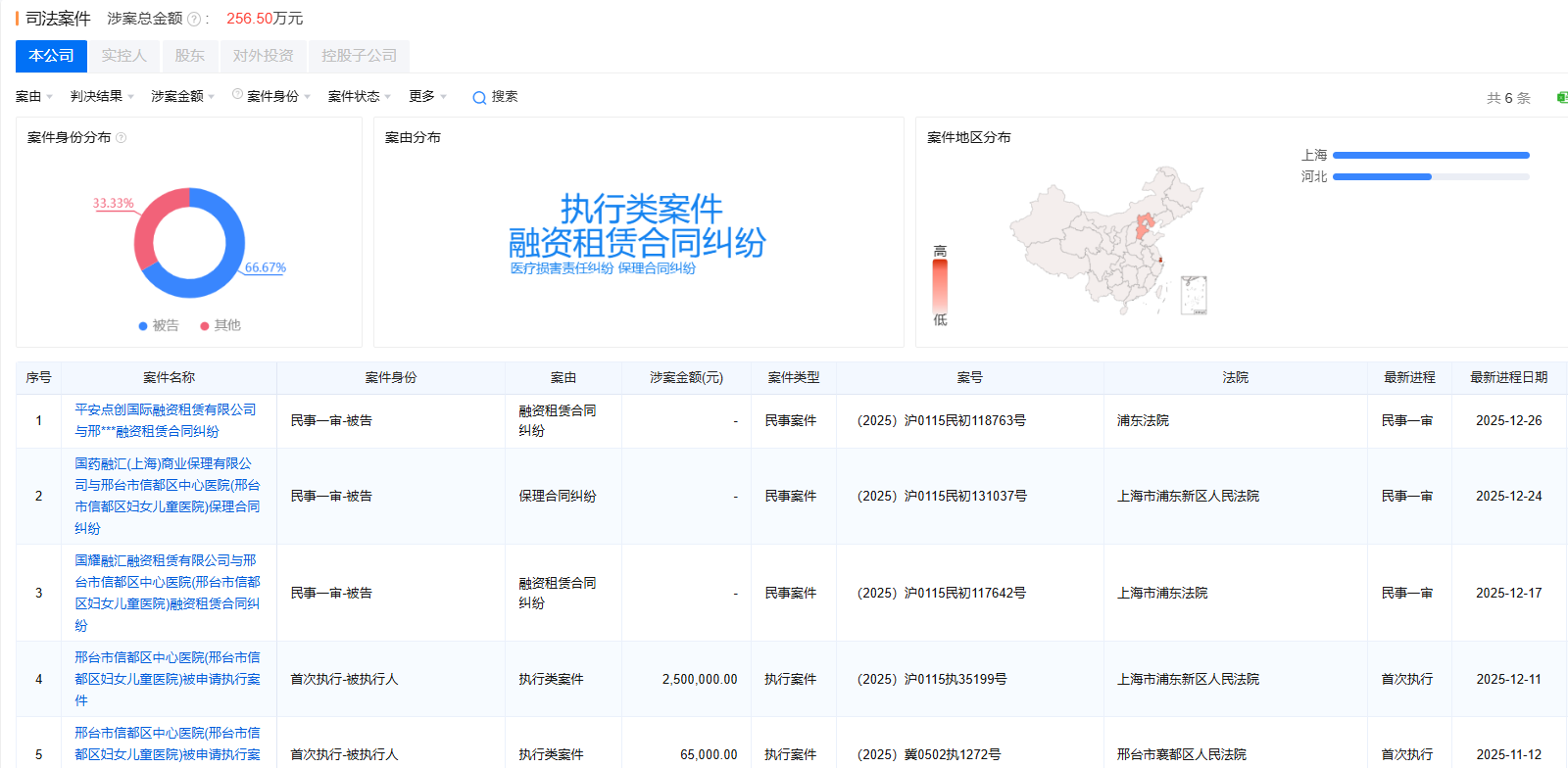Toggle the 其他 legend marker

(205, 326)
